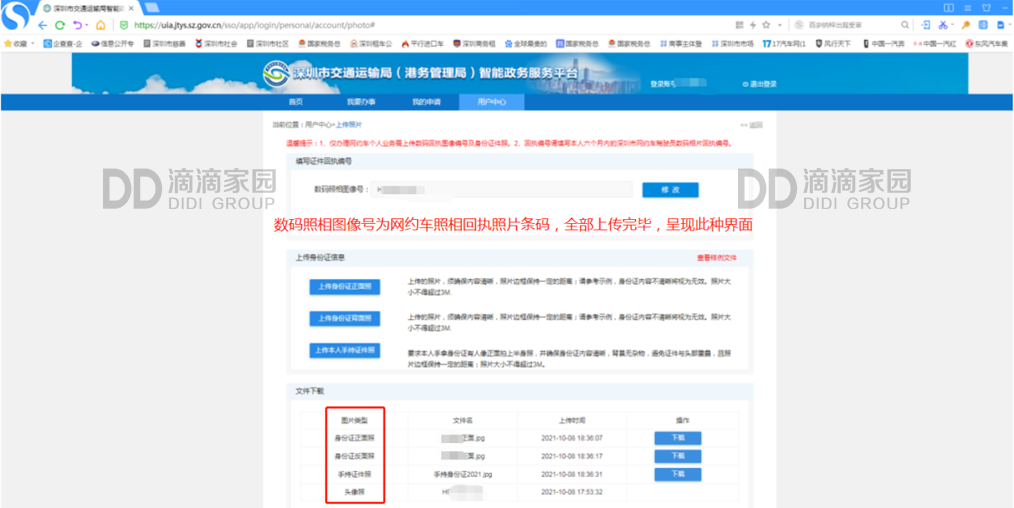Click the 上传身份证背面照 button
Viewport: 1014px width, 508px height.
[x=345, y=319]
